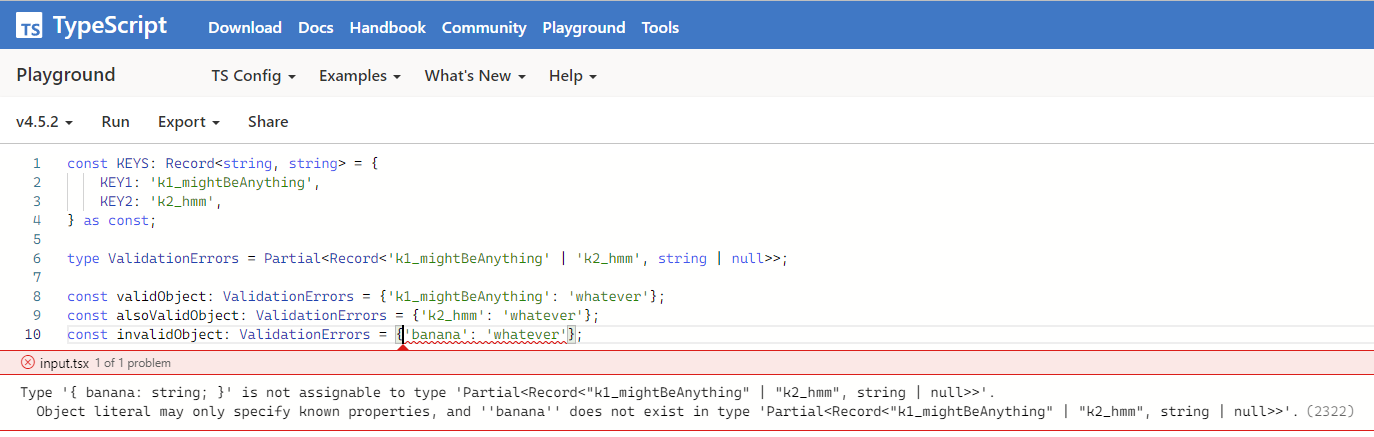1374x437 pixels.
Task: Click 'as const' on line 4
Action: coord(115,220)
